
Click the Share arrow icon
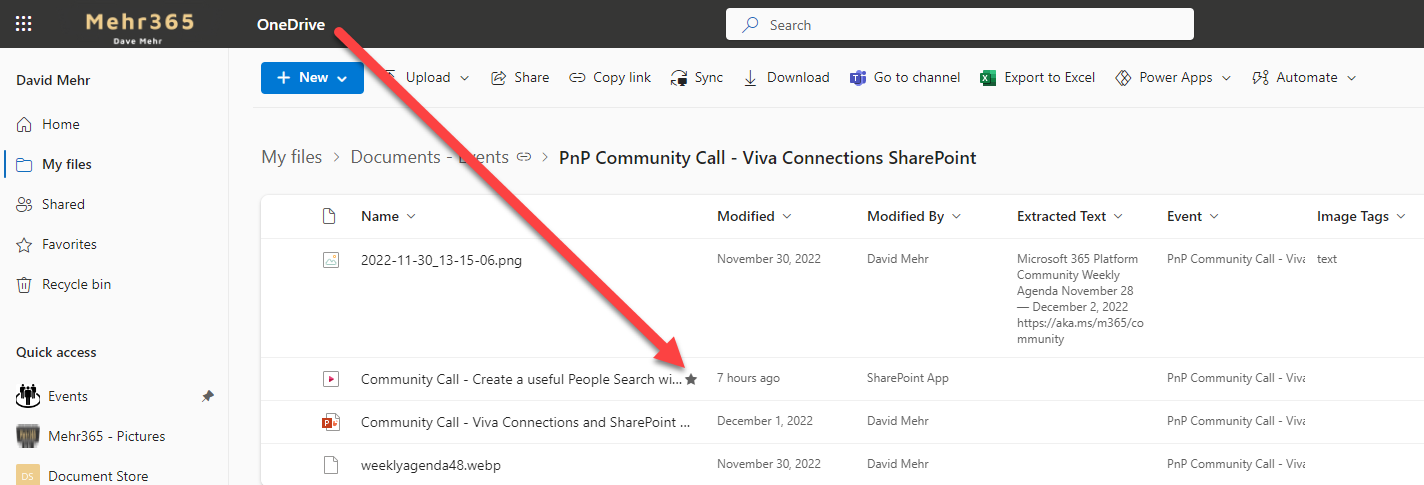498,77
